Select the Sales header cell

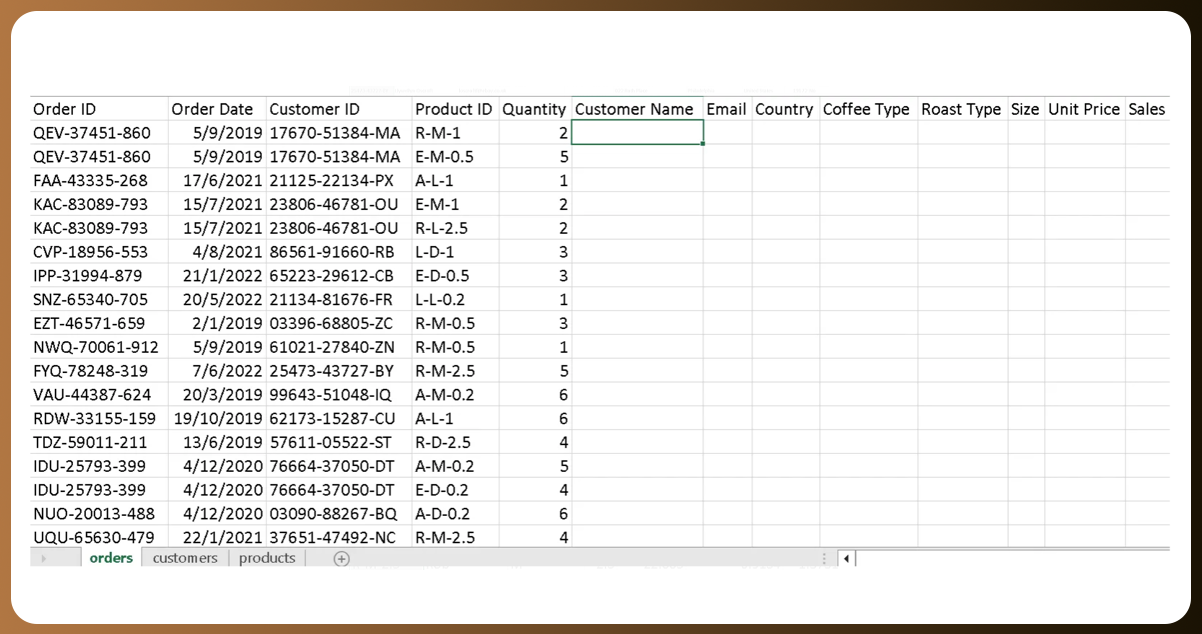pos(1147,109)
